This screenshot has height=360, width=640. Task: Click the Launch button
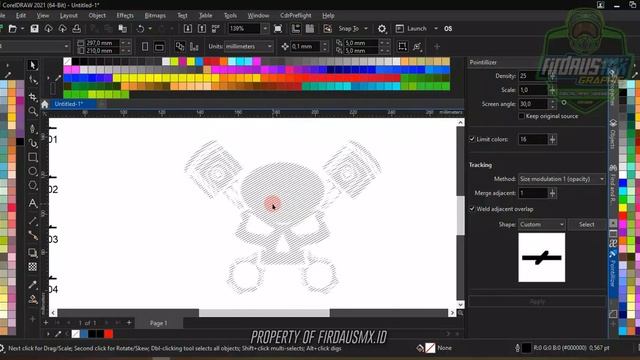pyautogui.click(x=411, y=29)
